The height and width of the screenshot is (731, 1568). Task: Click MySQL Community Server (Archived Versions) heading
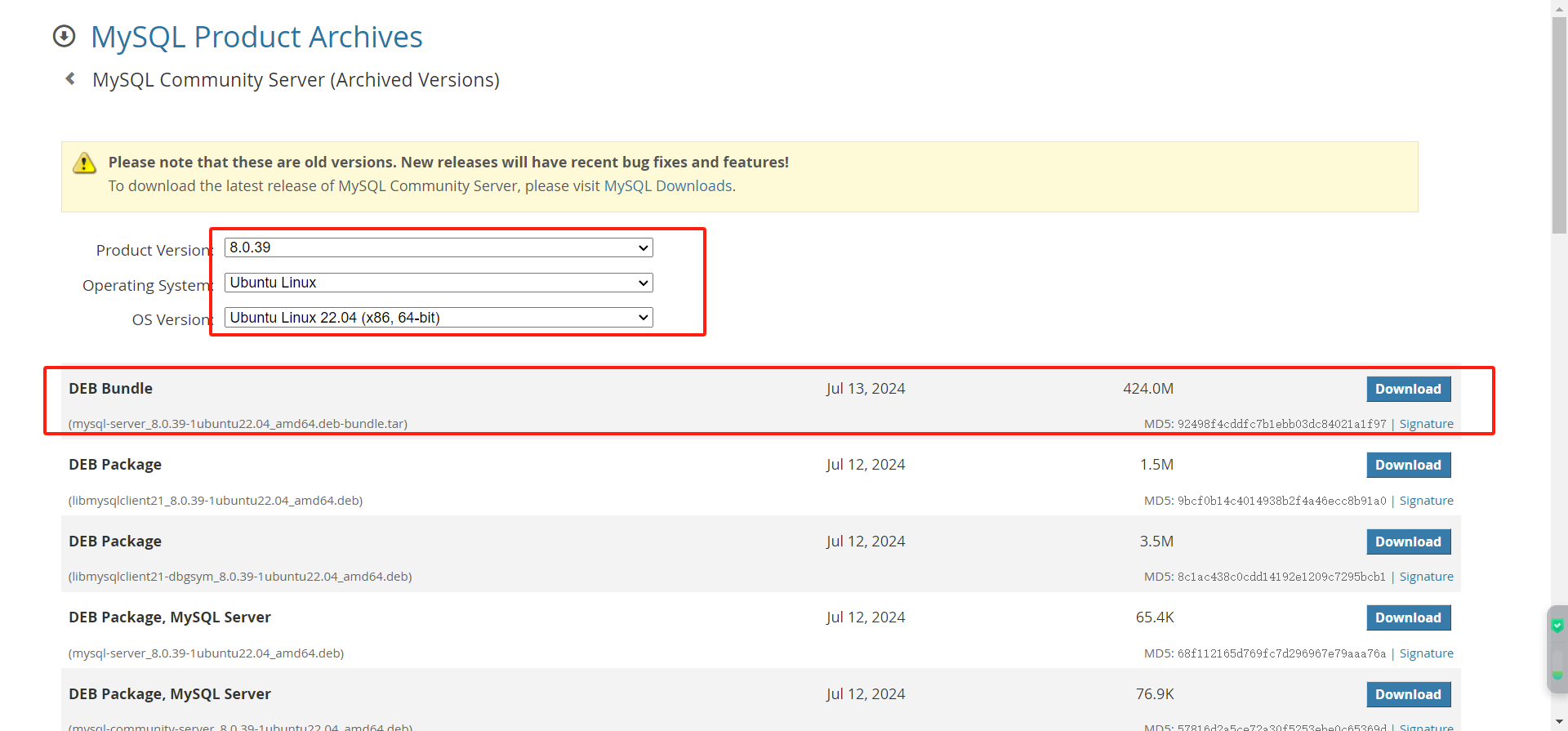[296, 80]
